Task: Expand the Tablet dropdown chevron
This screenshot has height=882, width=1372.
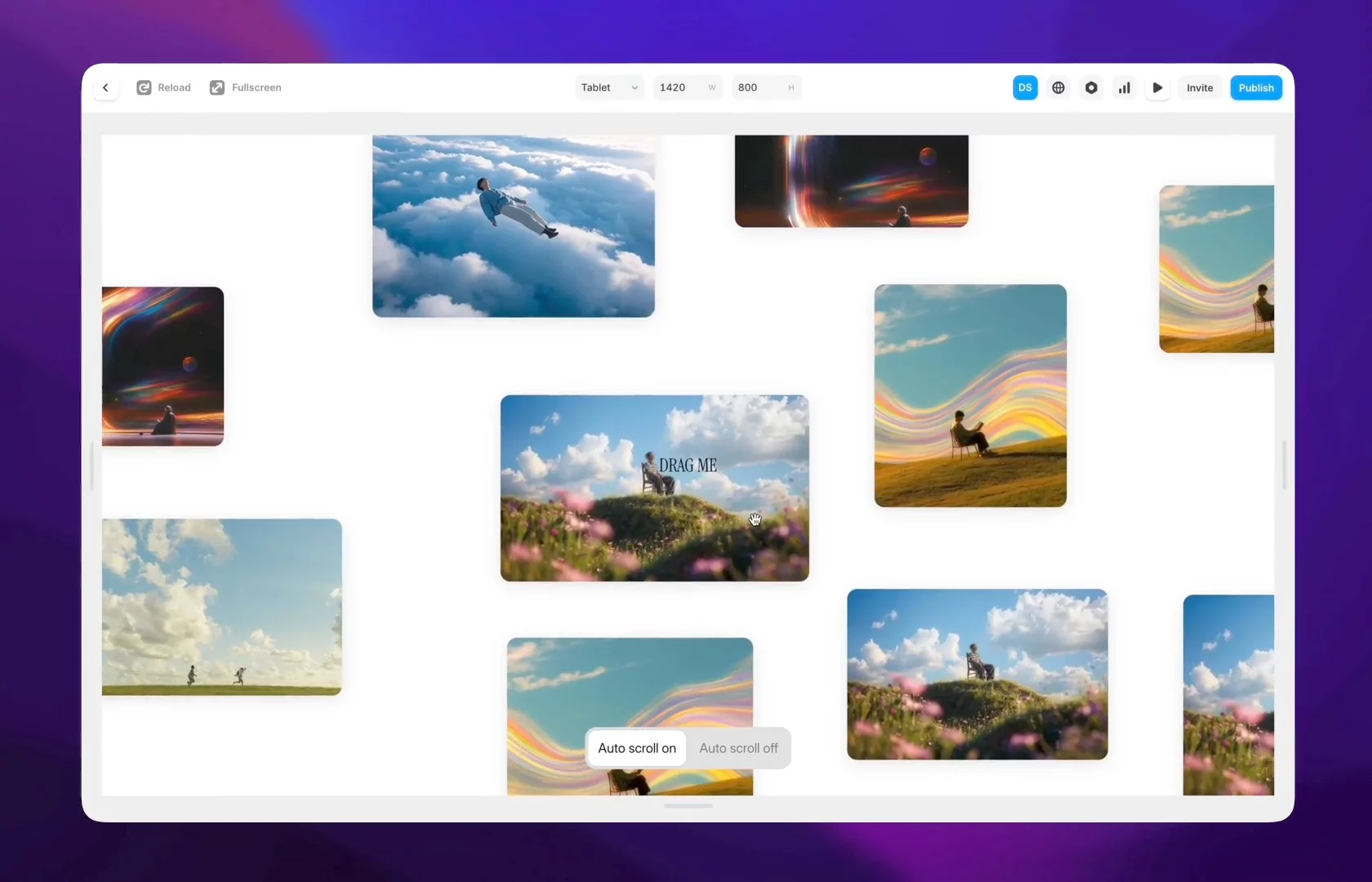Action: click(x=635, y=87)
